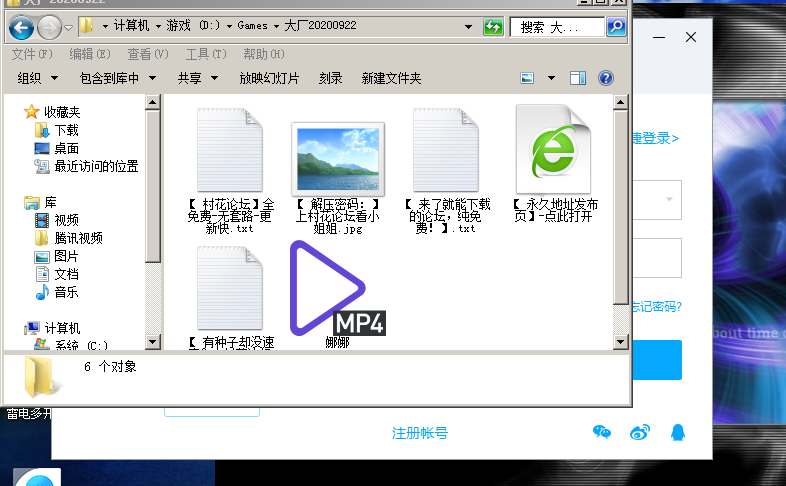Select 腾讯视频 in the navigation tree
Screen dimensions: 786x486
pyautogui.click(x=78, y=238)
